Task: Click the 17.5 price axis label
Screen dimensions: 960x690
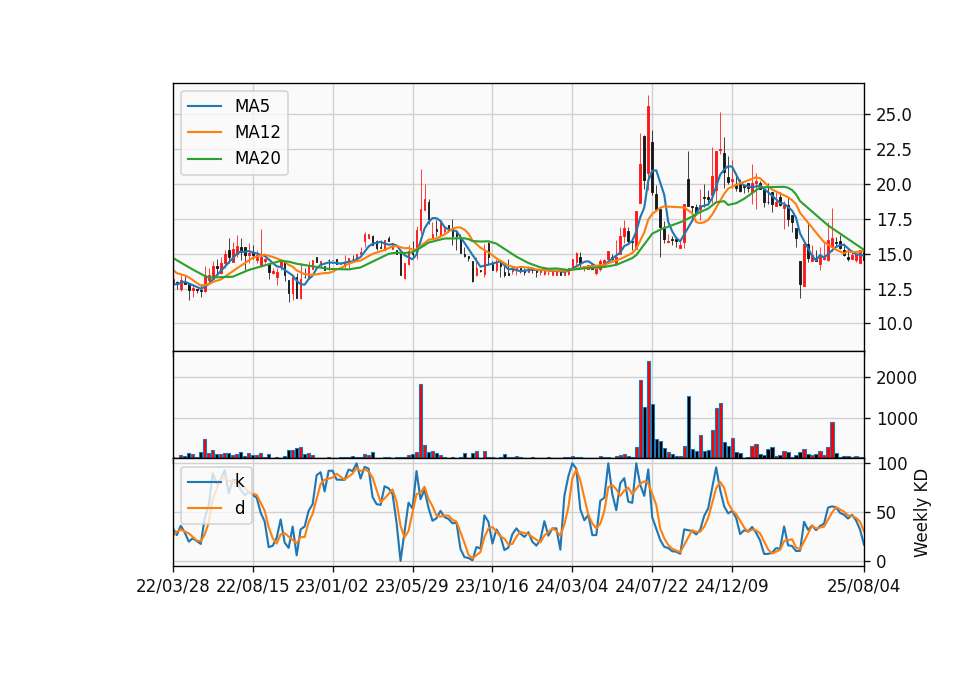Action: tap(894, 220)
